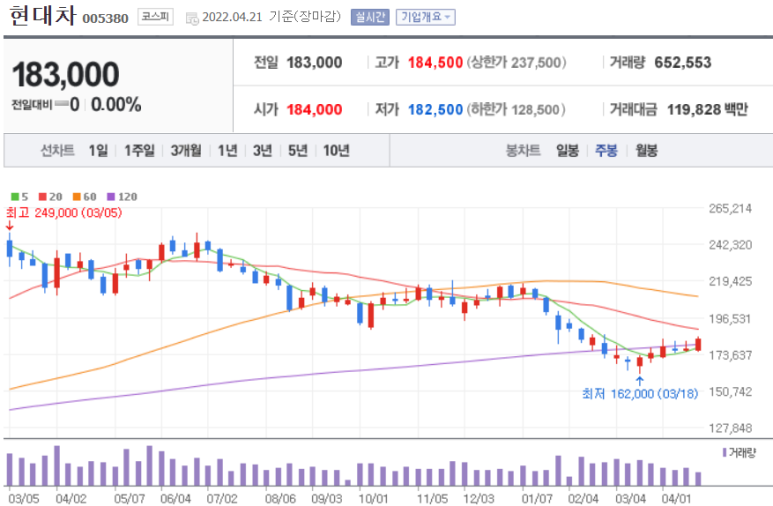The height and width of the screenshot is (506, 773).
Task: Click the calendar icon beside the date
Action: point(191,17)
